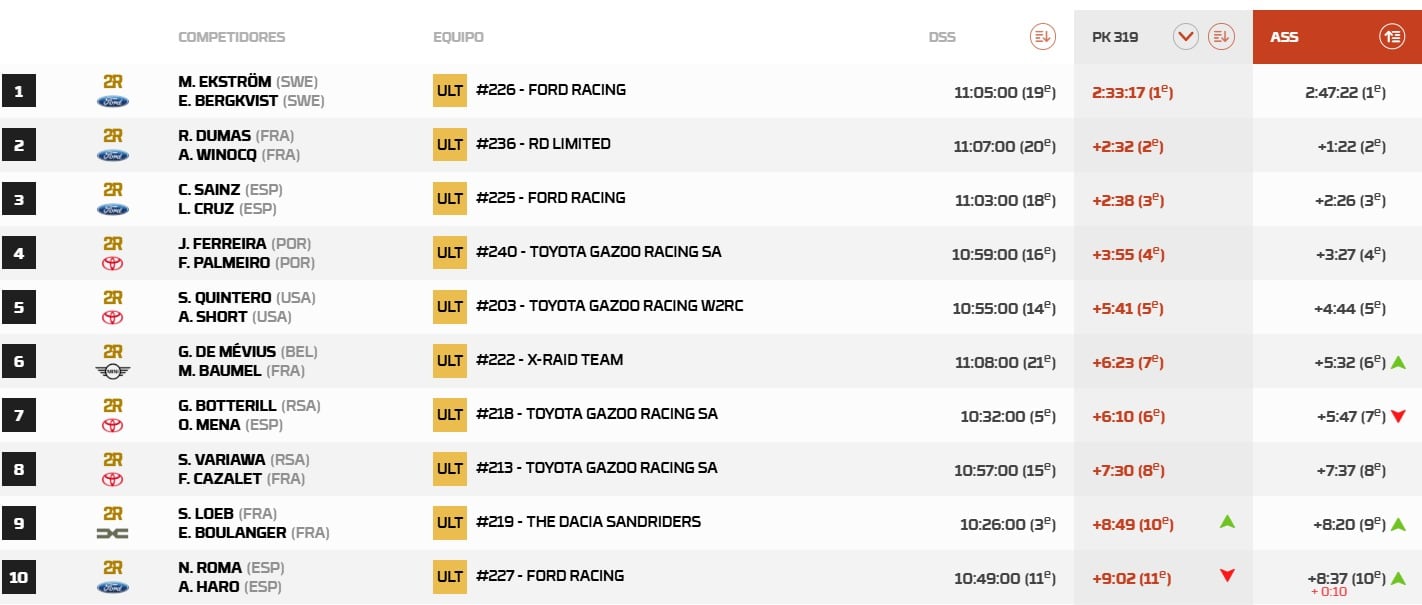Click the ASS column sort icon
This screenshot has width=1422, height=605.
1391,37
